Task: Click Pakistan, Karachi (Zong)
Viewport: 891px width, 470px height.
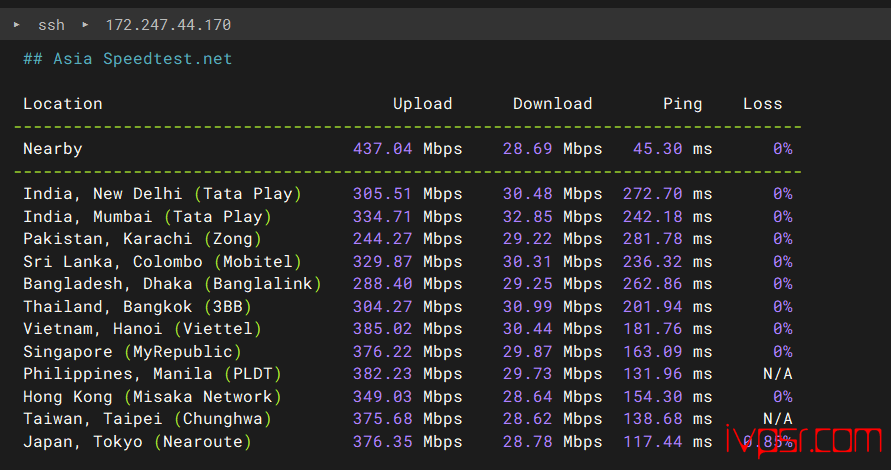Action: pyautogui.click(x=143, y=239)
